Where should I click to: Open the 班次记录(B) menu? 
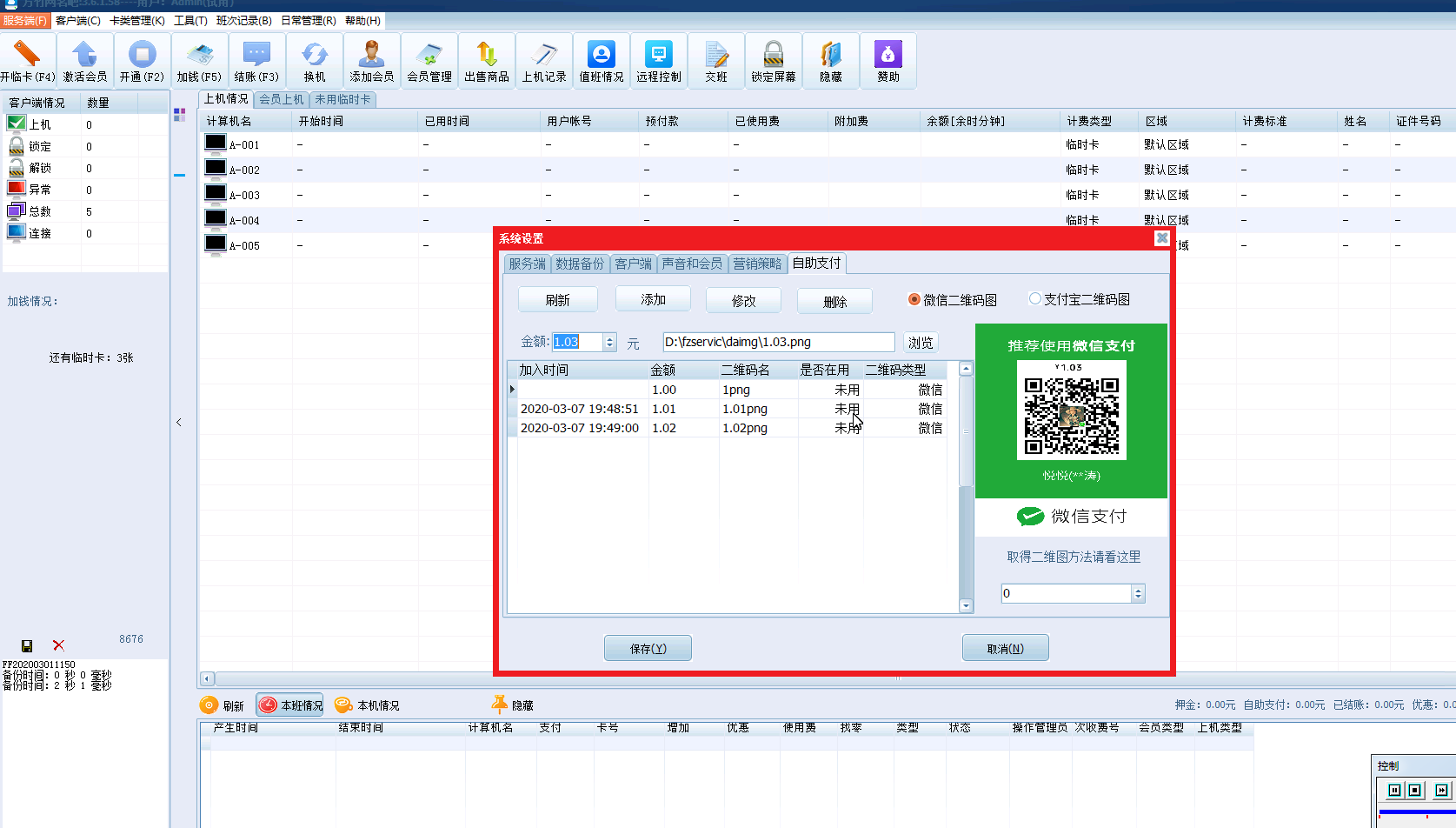click(x=244, y=20)
